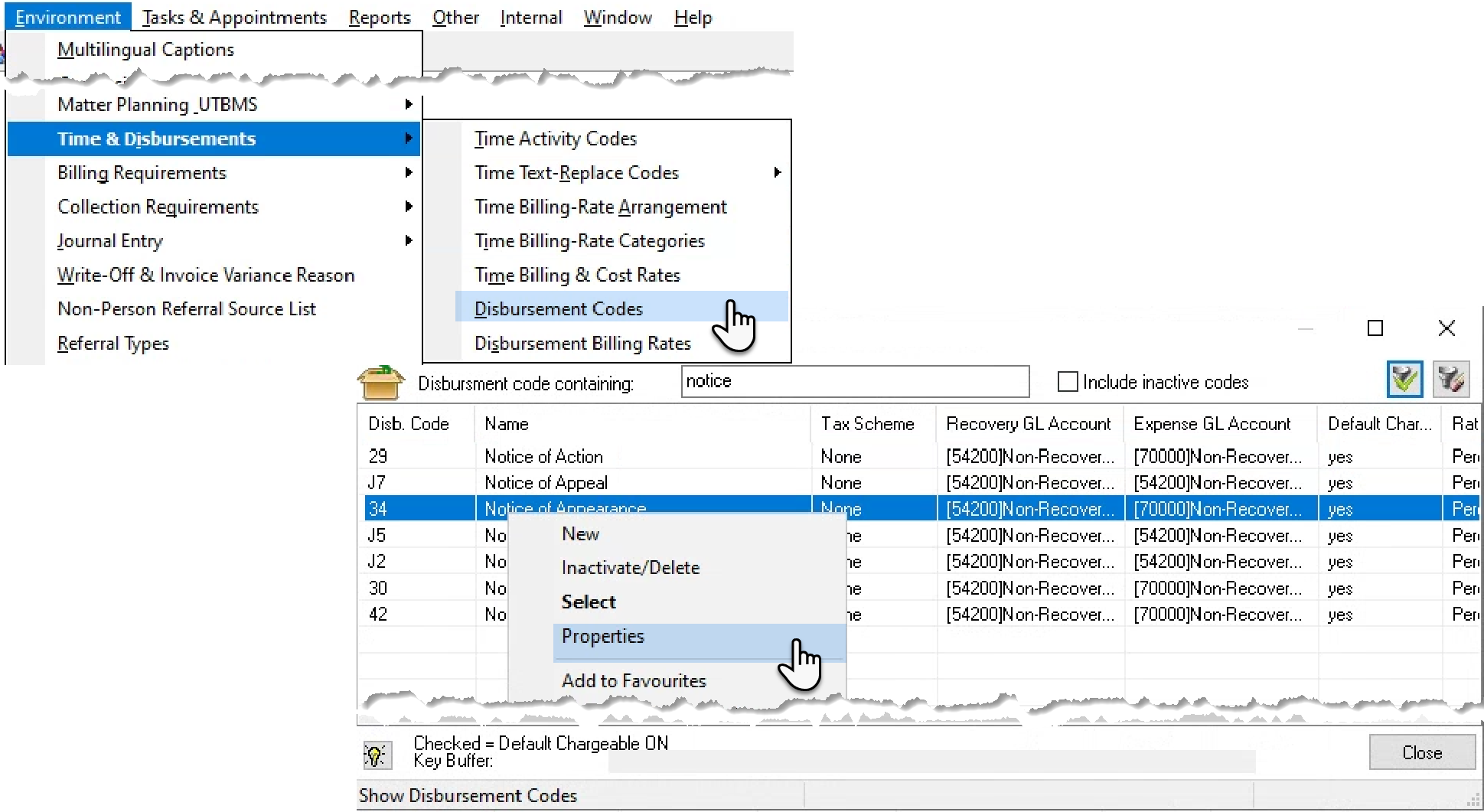Open the Time & Disbursements submenu
Viewport: 1484px width, 812px height.
(214, 139)
